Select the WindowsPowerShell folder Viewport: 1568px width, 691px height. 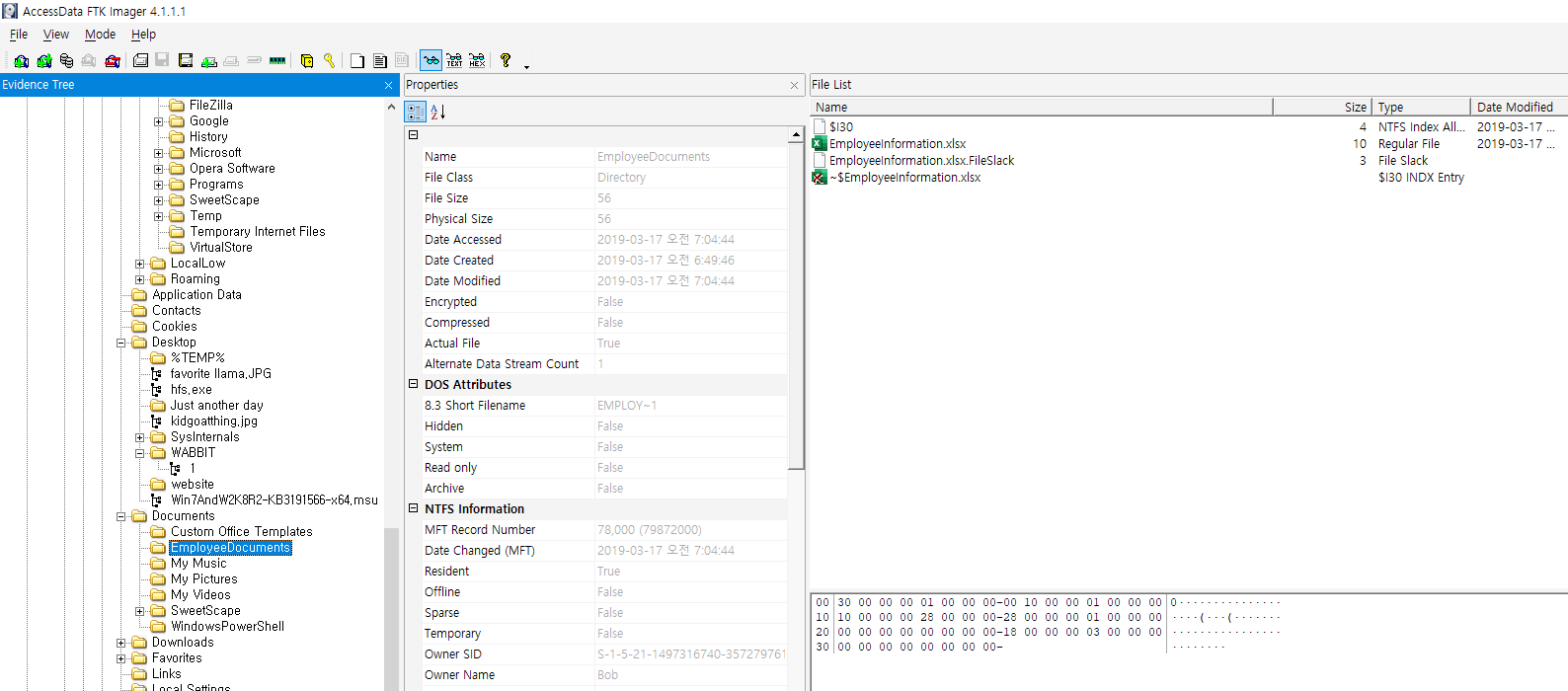[x=227, y=627]
